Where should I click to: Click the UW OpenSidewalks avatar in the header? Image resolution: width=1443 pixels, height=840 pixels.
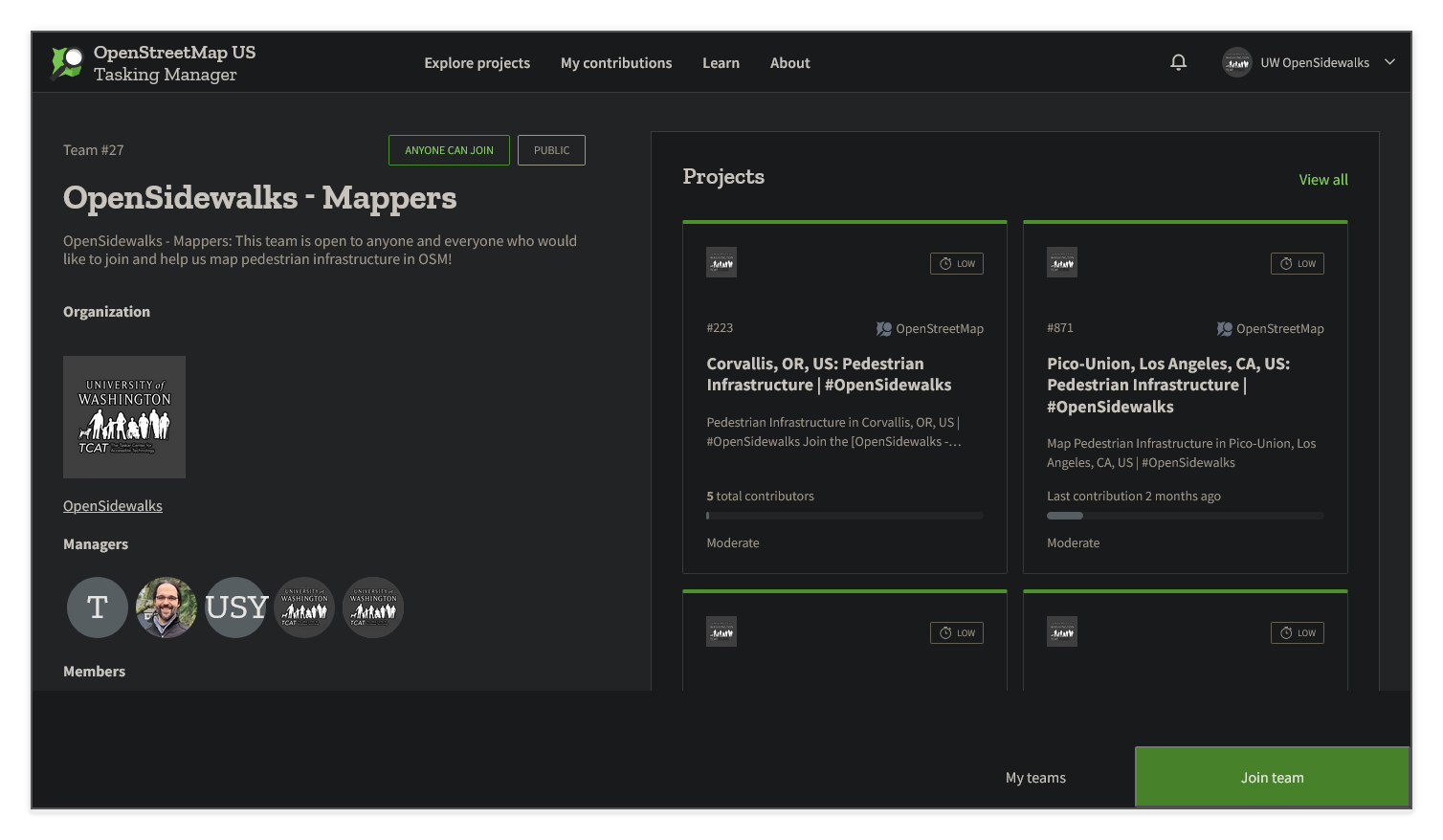(x=1236, y=61)
